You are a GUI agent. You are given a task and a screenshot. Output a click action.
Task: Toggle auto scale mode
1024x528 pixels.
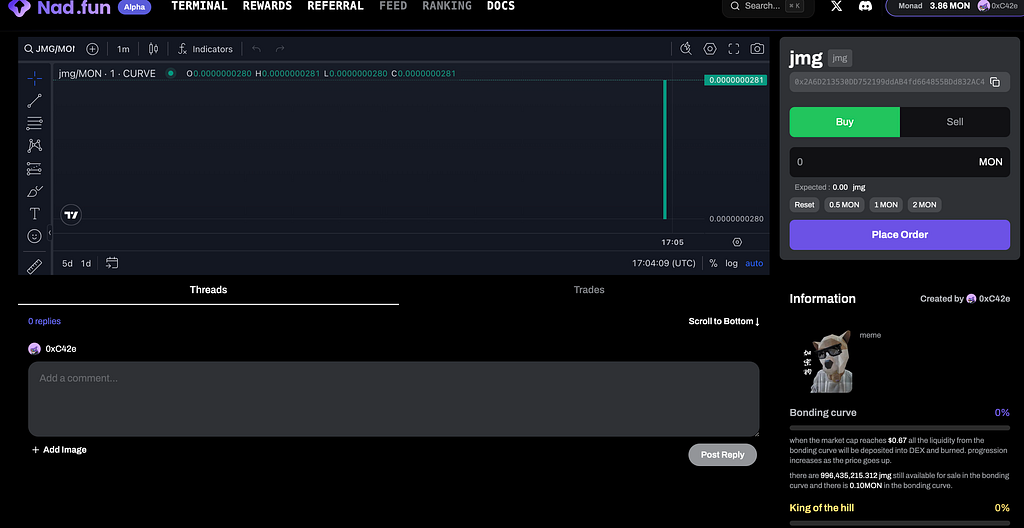coord(754,263)
